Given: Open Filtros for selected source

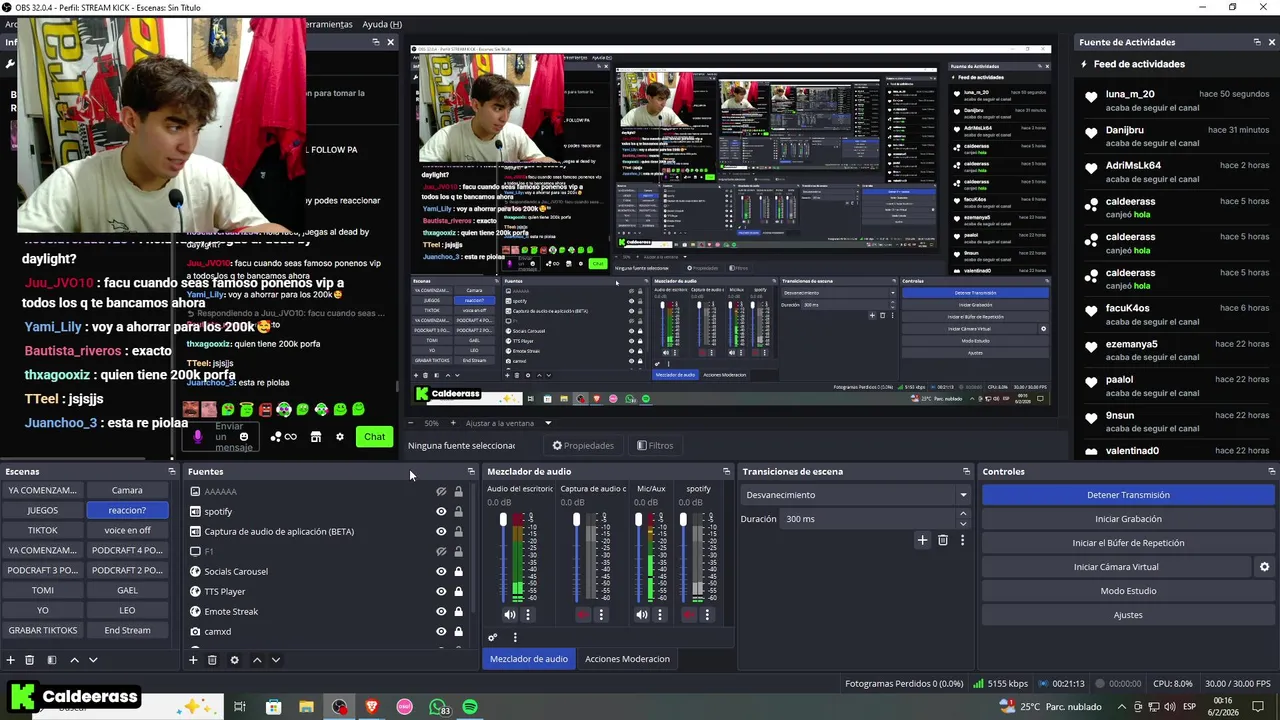Looking at the screenshot, I should coord(654,445).
